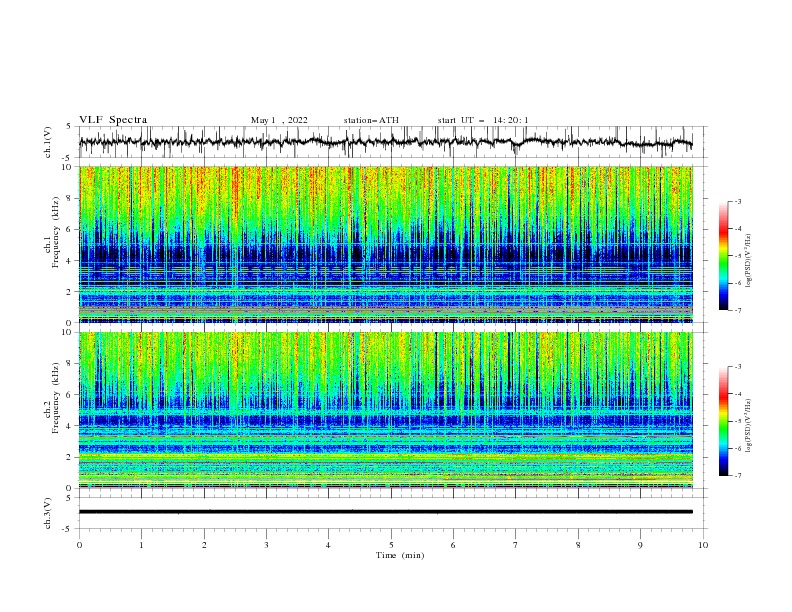Image resolution: width=792 pixels, height=612 pixels.
Task: Click time axis tick label "5"
Action: tap(391, 545)
